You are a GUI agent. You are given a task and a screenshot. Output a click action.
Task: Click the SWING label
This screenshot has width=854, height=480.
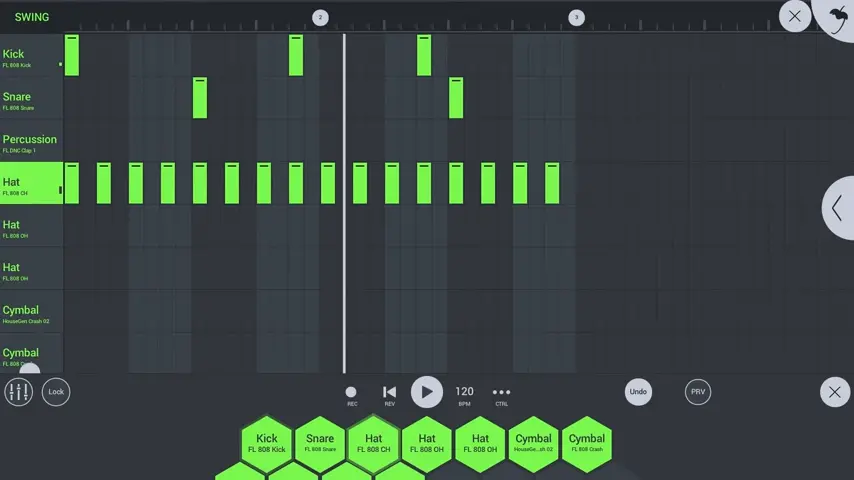[x=32, y=17]
